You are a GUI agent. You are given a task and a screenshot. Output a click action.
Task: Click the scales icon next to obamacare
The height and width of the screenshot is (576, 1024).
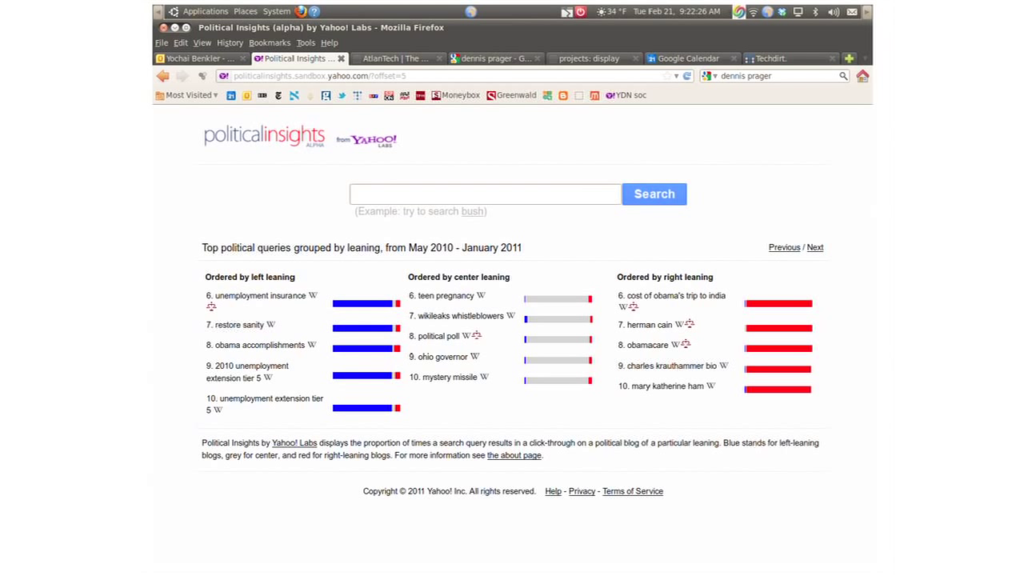686,344
